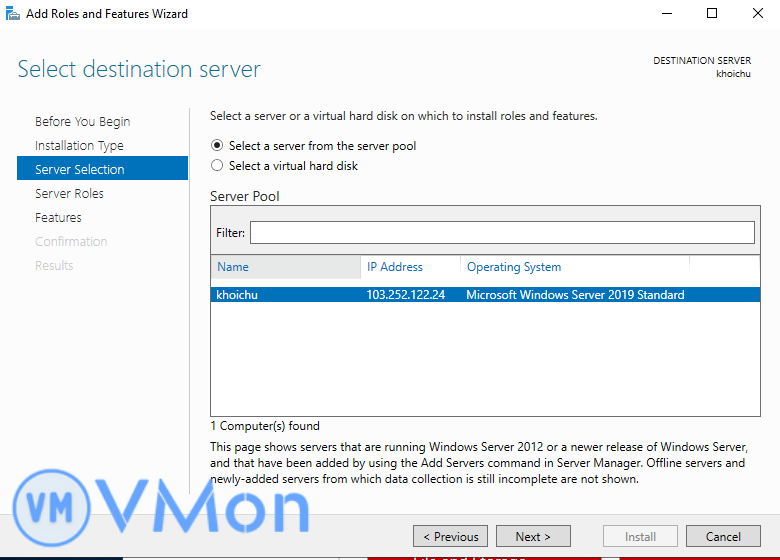780x560 pixels.
Task: Open the Server Selection step
Action: [x=80, y=170]
